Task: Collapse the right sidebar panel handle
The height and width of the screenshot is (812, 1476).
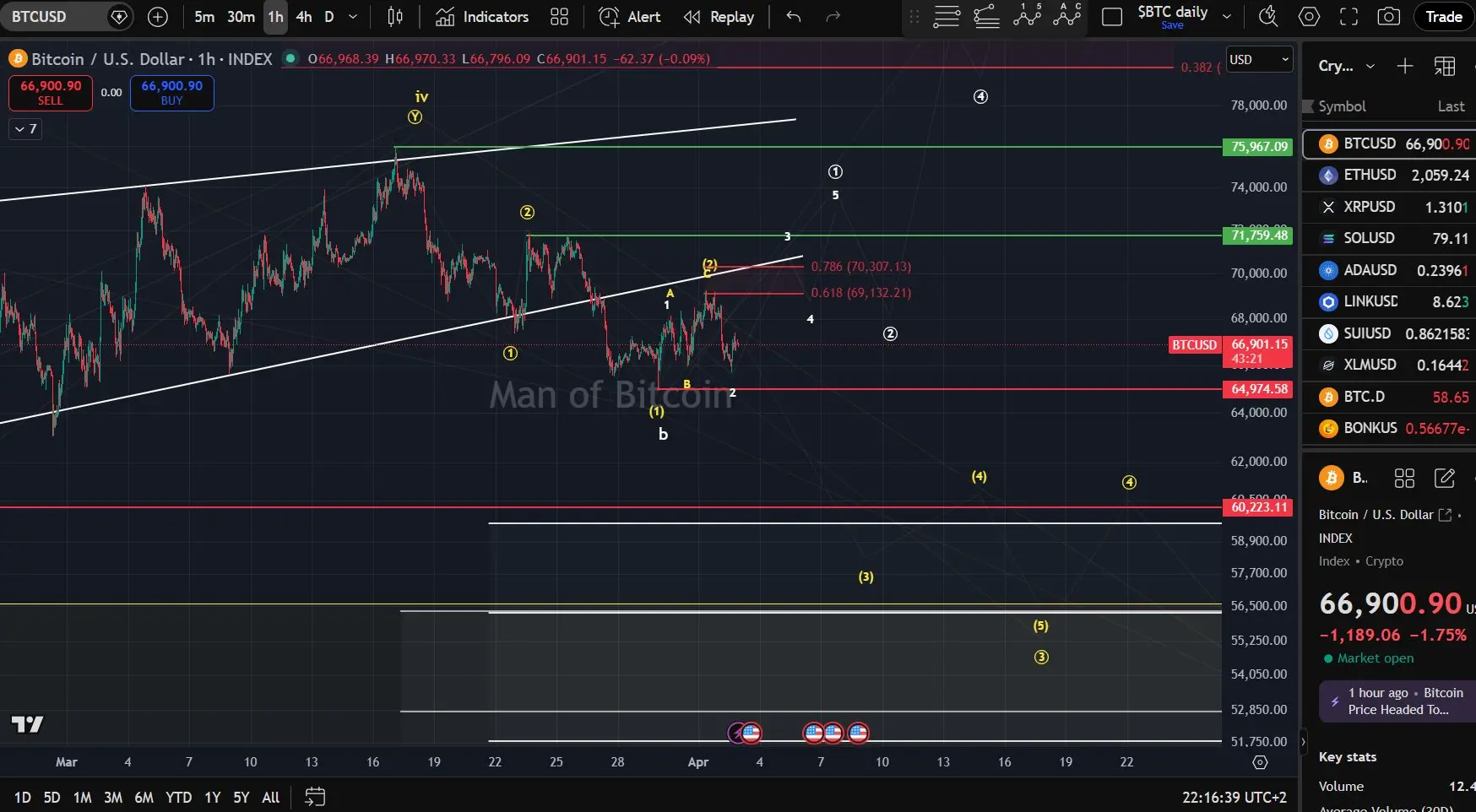Action: point(1303,742)
